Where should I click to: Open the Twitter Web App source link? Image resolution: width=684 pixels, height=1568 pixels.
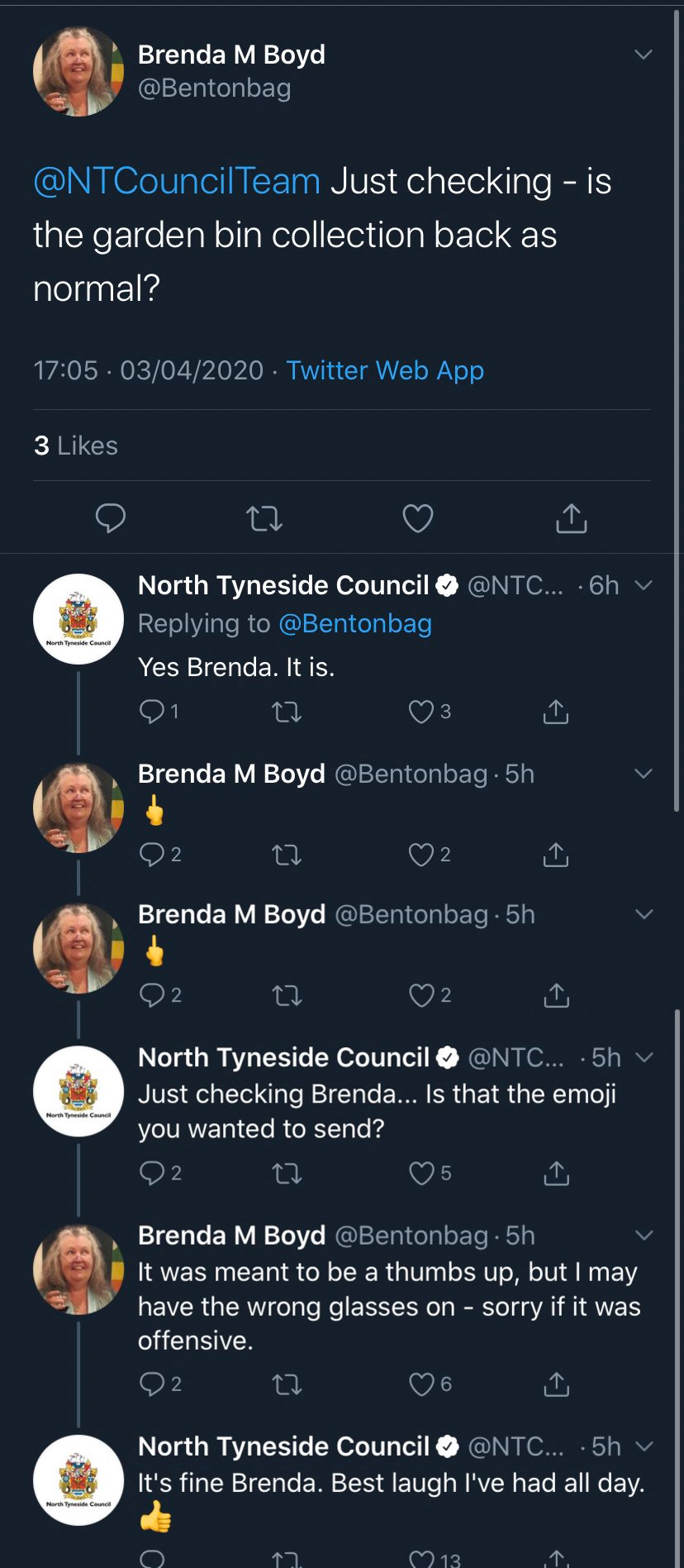[385, 370]
